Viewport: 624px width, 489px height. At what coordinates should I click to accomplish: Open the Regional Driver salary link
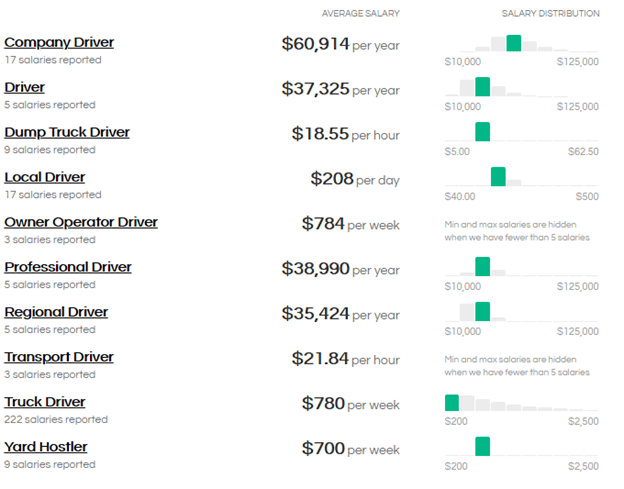tap(56, 312)
